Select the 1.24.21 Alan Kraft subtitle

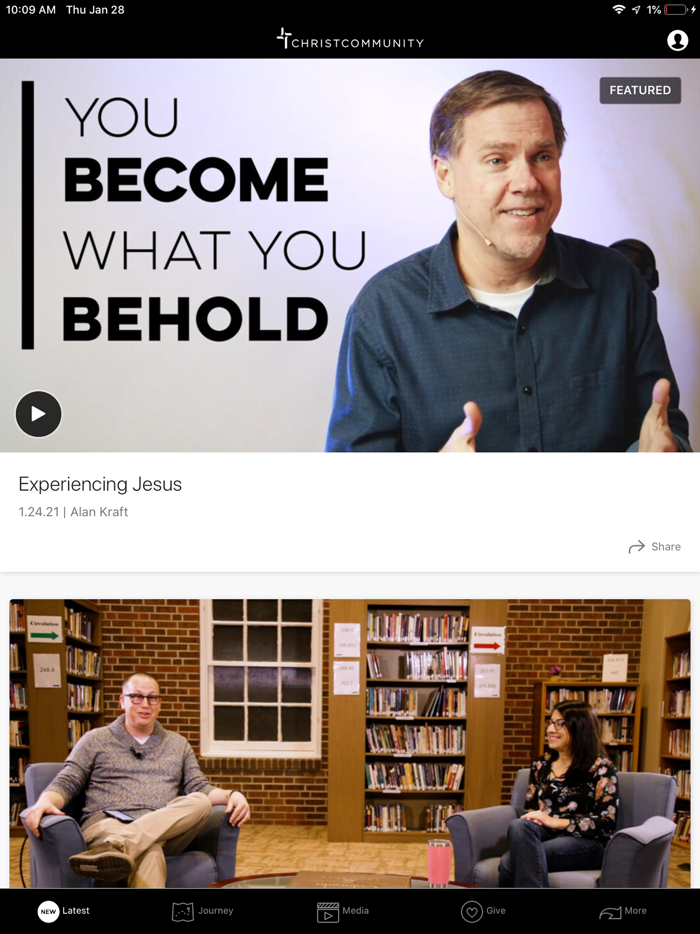point(73,512)
